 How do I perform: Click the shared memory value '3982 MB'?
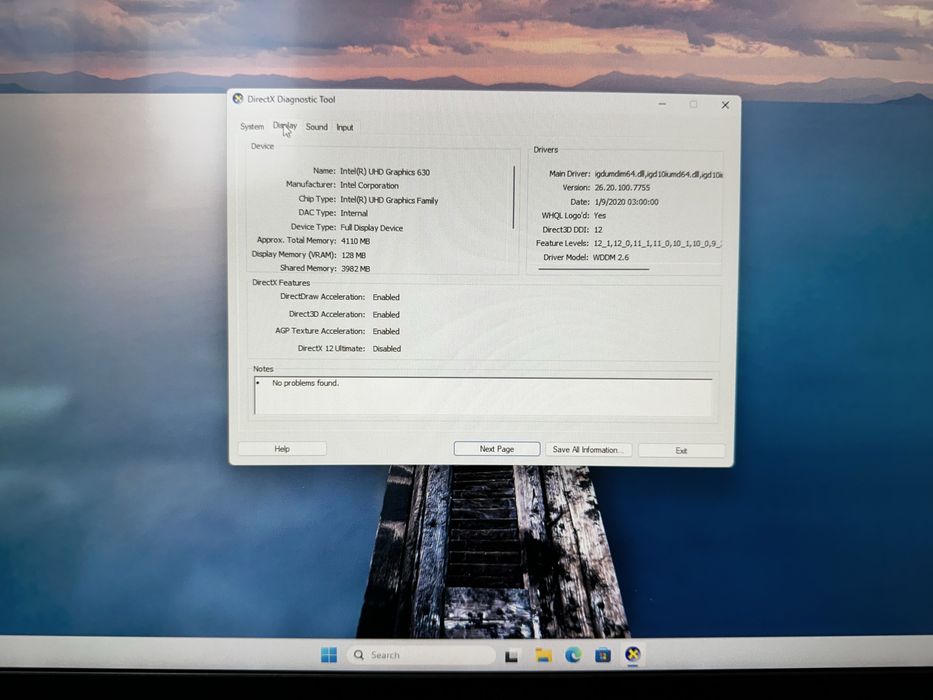pyautogui.click(x=356, y=269)
